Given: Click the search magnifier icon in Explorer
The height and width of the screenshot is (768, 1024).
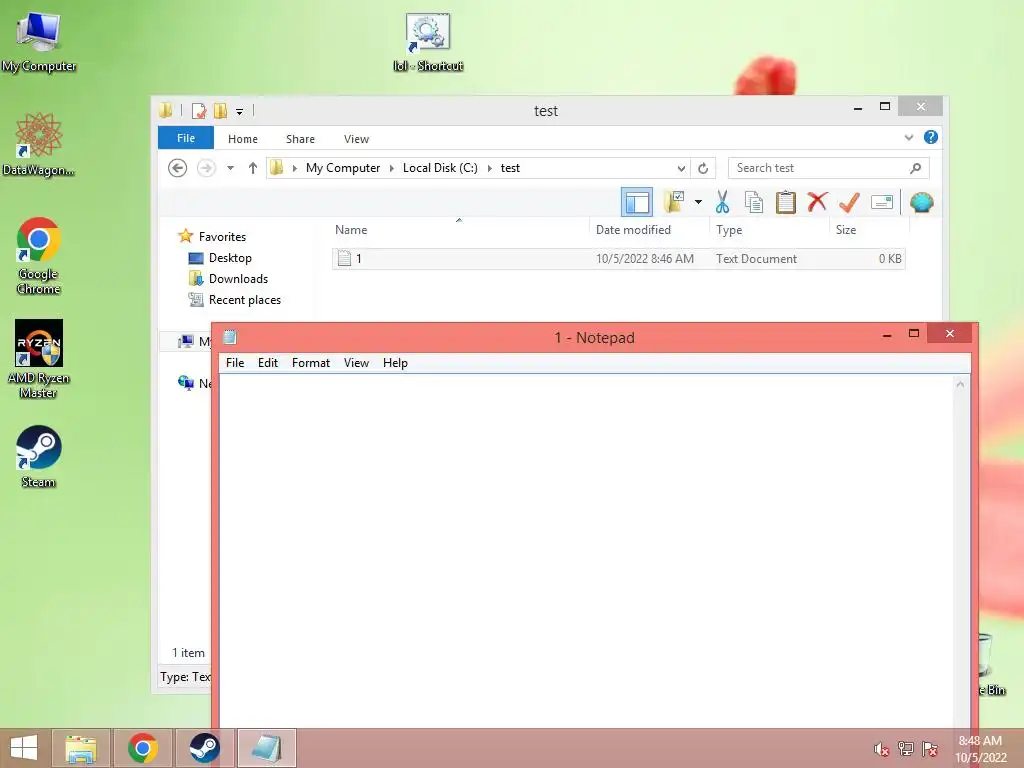Looking at the screenshot, I should pos(916,168).
